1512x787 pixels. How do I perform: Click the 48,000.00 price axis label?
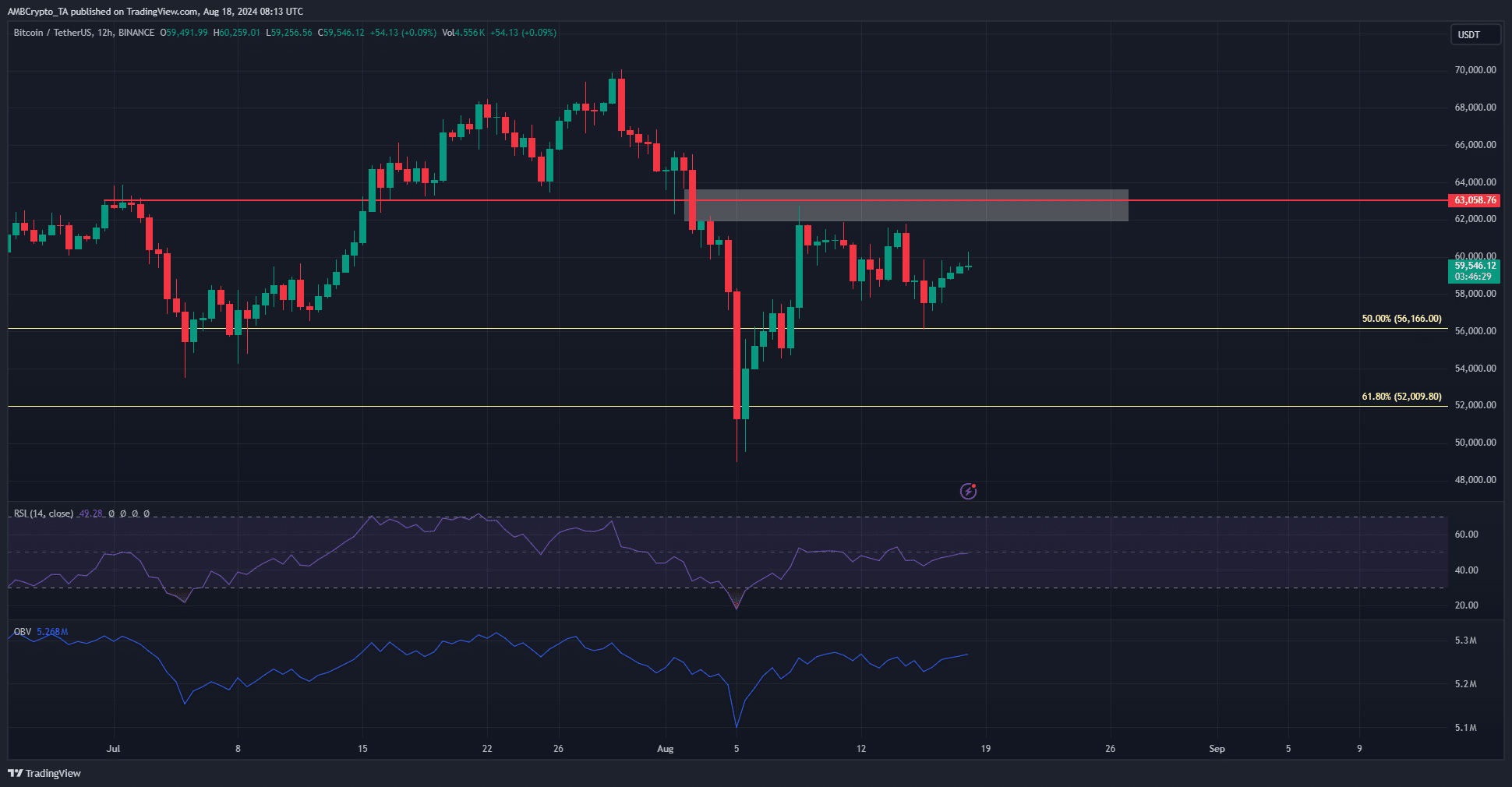click(1475, 480)
